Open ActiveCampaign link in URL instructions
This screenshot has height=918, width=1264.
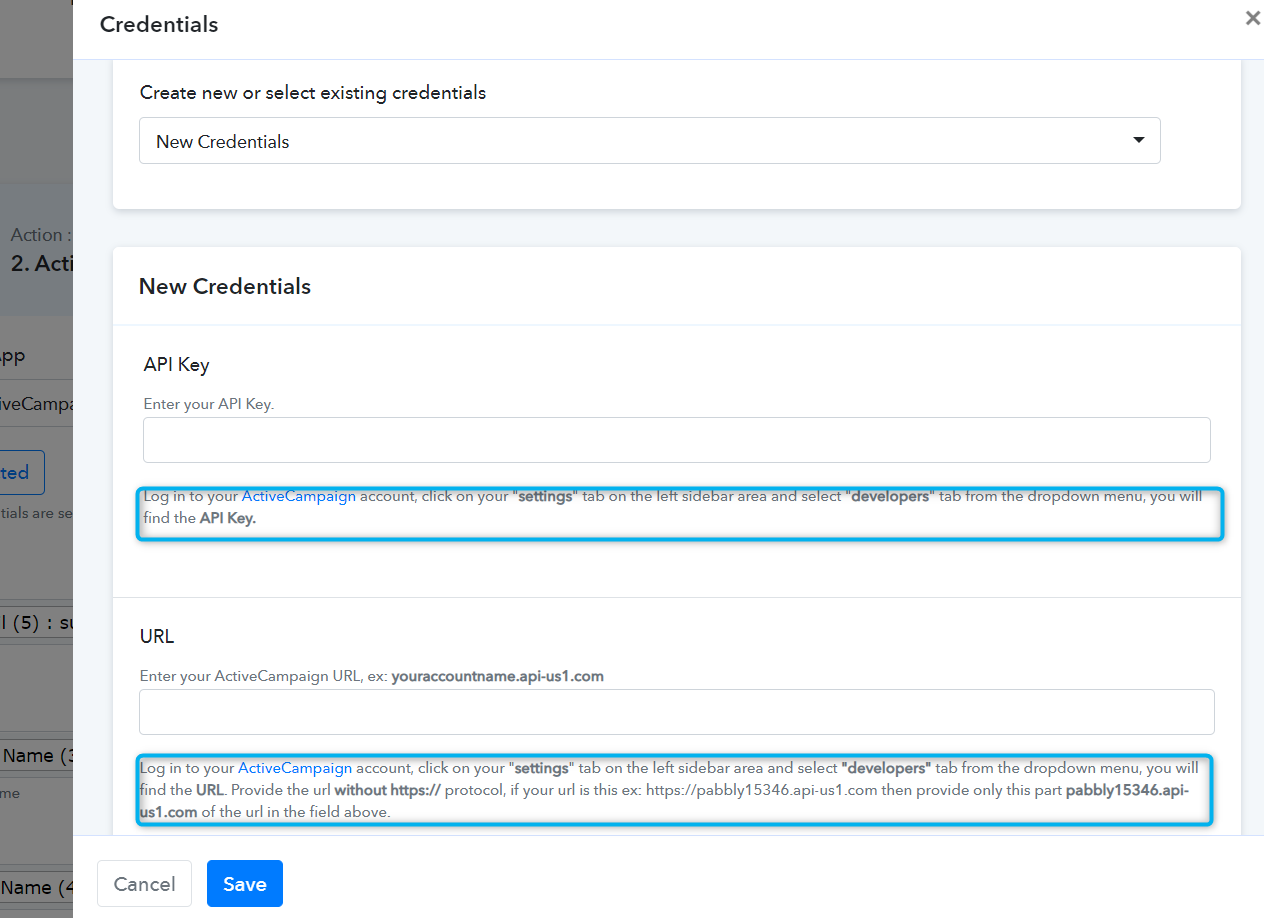click(x=294, y=768)
